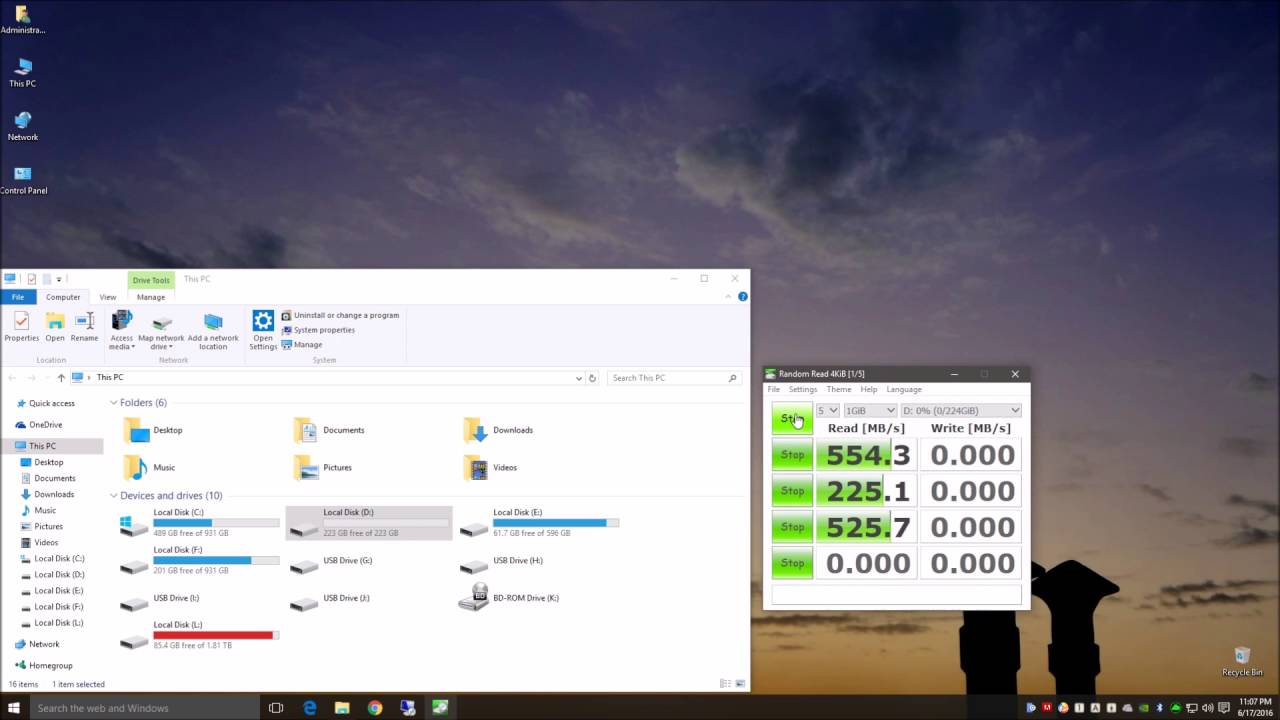Open CrystalDiskMark File menu
This screenshot has height=720, width=1280.
coord(773,389)
